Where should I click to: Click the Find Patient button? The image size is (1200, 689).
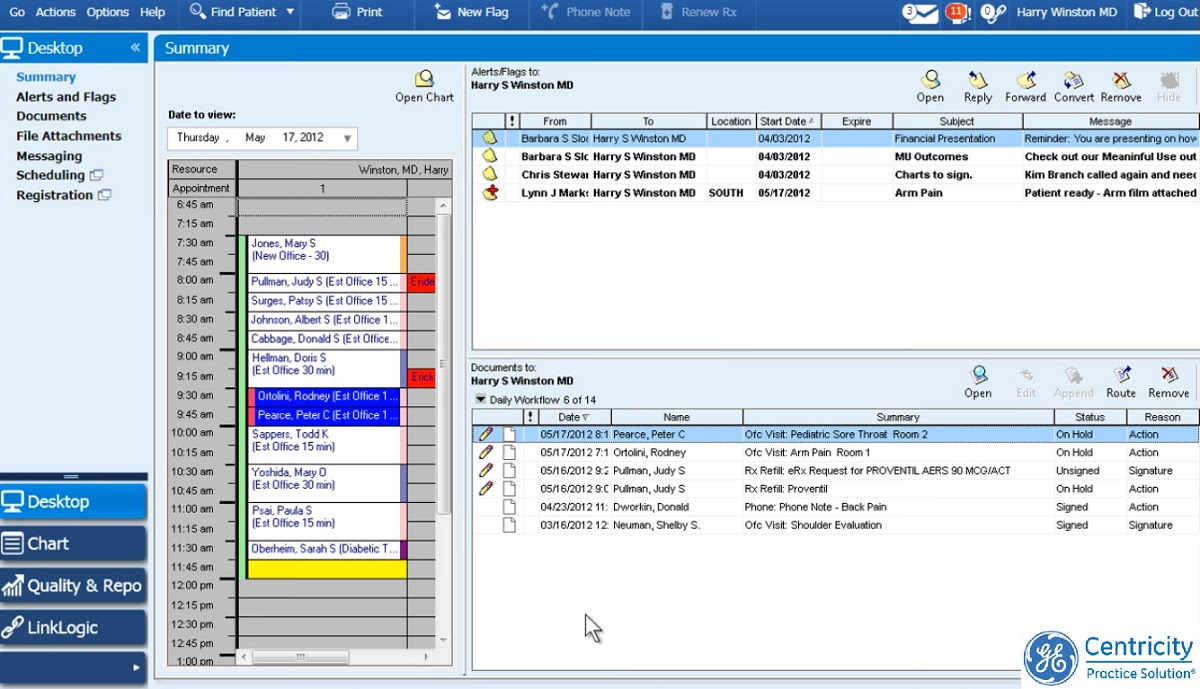coord(233,12)
